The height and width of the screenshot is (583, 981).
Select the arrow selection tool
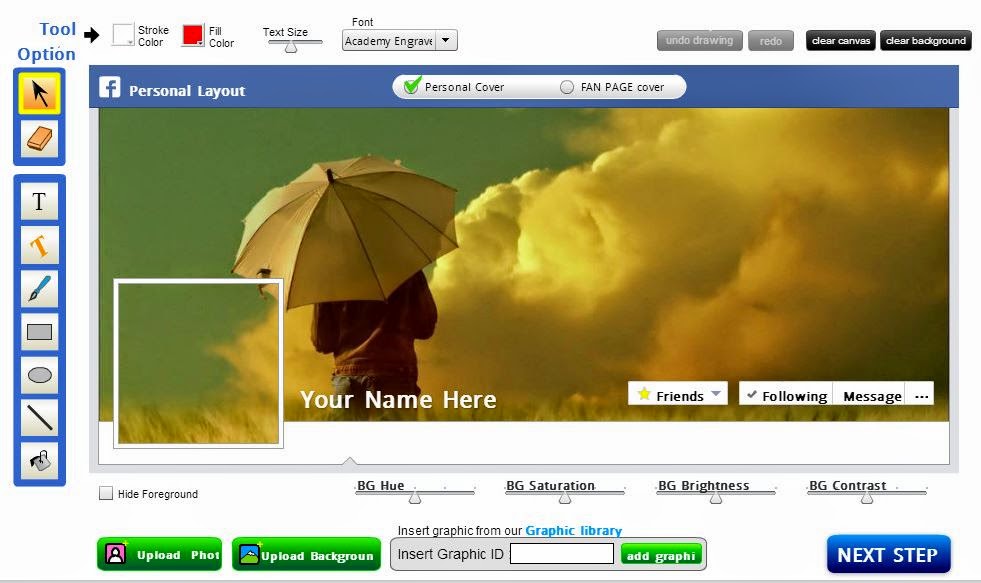click(x=39, y=95)
